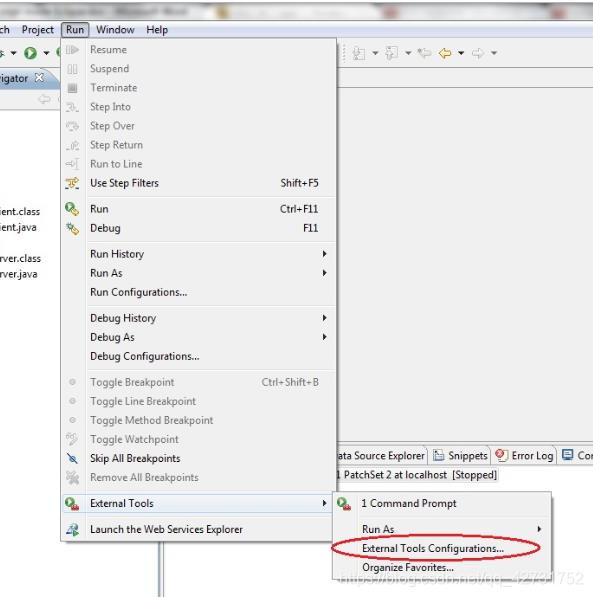Click the Snippets tab icon
The width and height of the screenshot is (593, 597).
[x=439, y=455]
